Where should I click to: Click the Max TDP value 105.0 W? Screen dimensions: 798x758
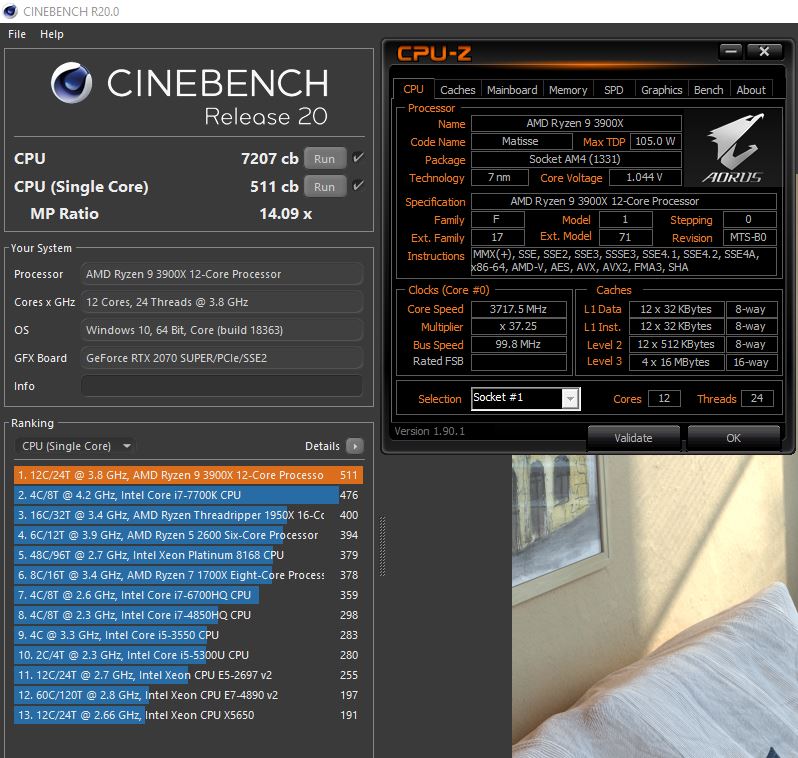click(656, 141)
